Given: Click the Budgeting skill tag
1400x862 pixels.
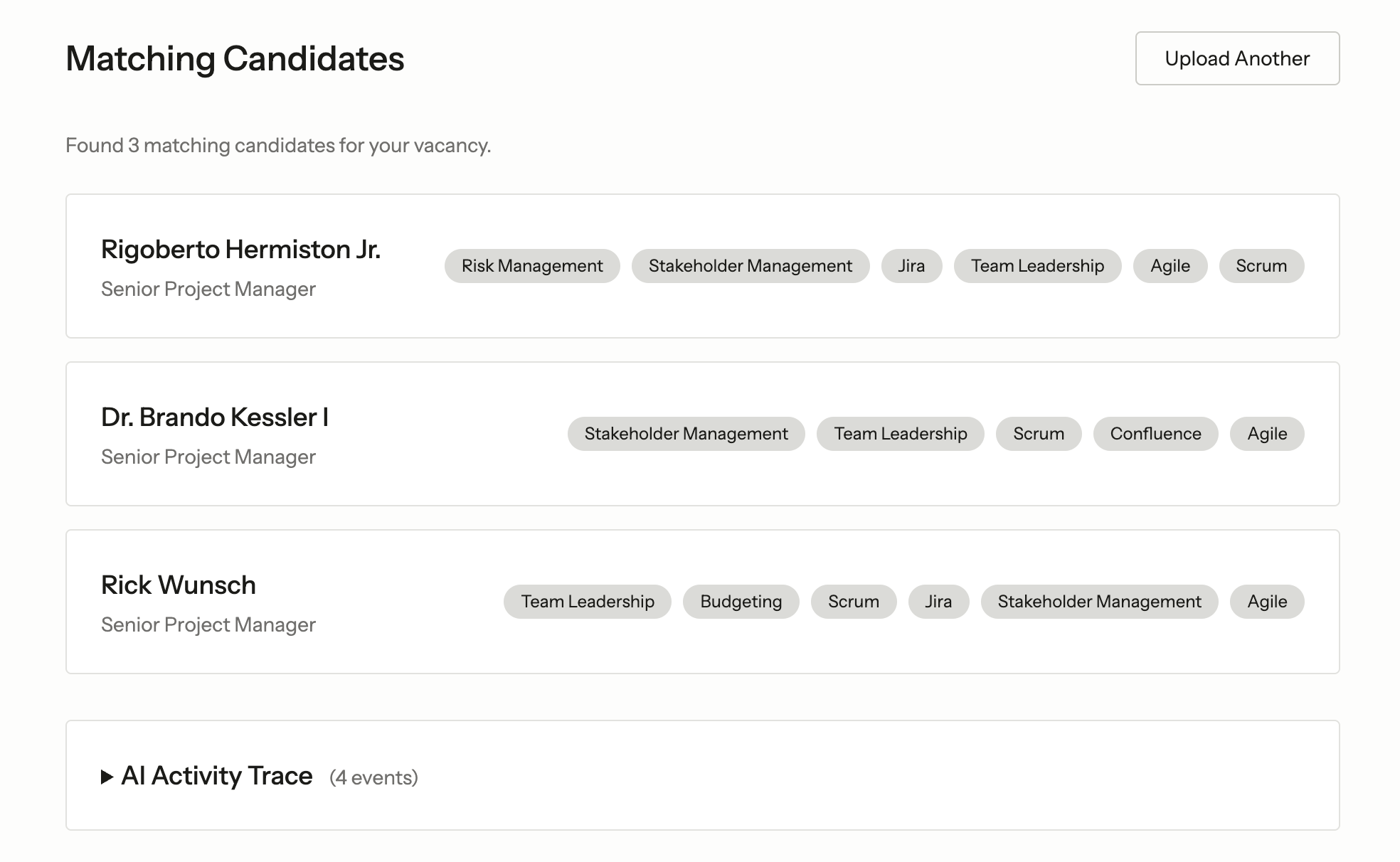Looking at the screenshot, I should tap(741, 602).
